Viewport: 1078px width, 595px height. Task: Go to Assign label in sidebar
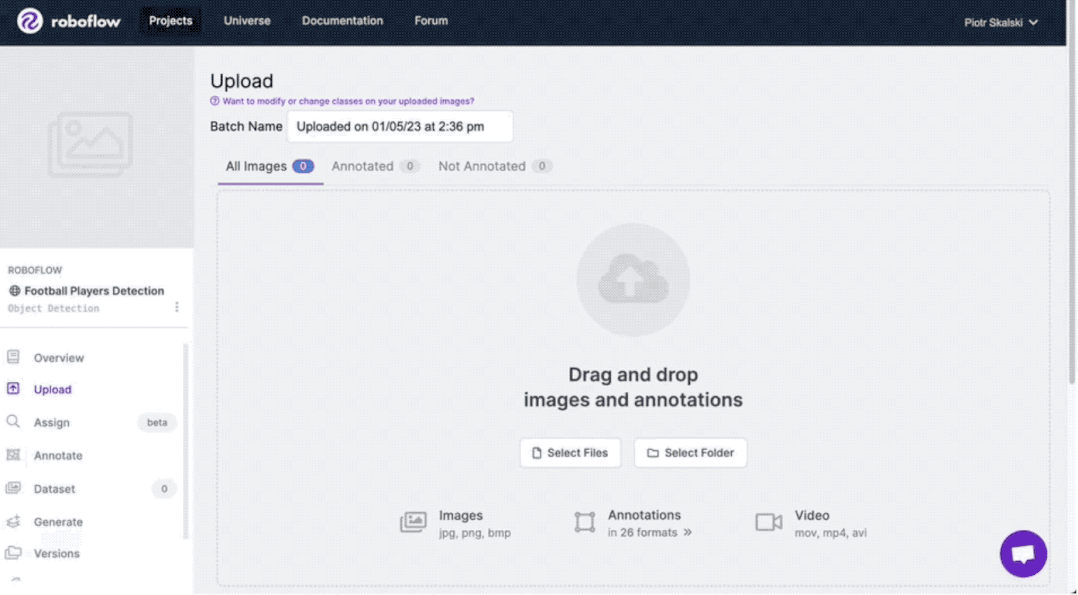click(x=52, y=422)
